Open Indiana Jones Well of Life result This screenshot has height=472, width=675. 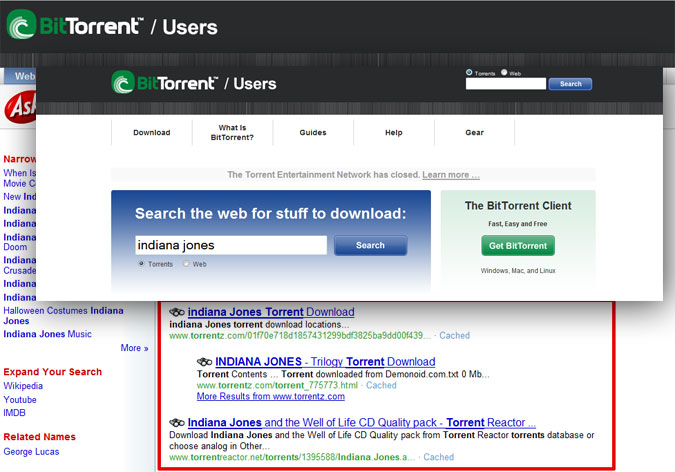click(x=362, y=422)
